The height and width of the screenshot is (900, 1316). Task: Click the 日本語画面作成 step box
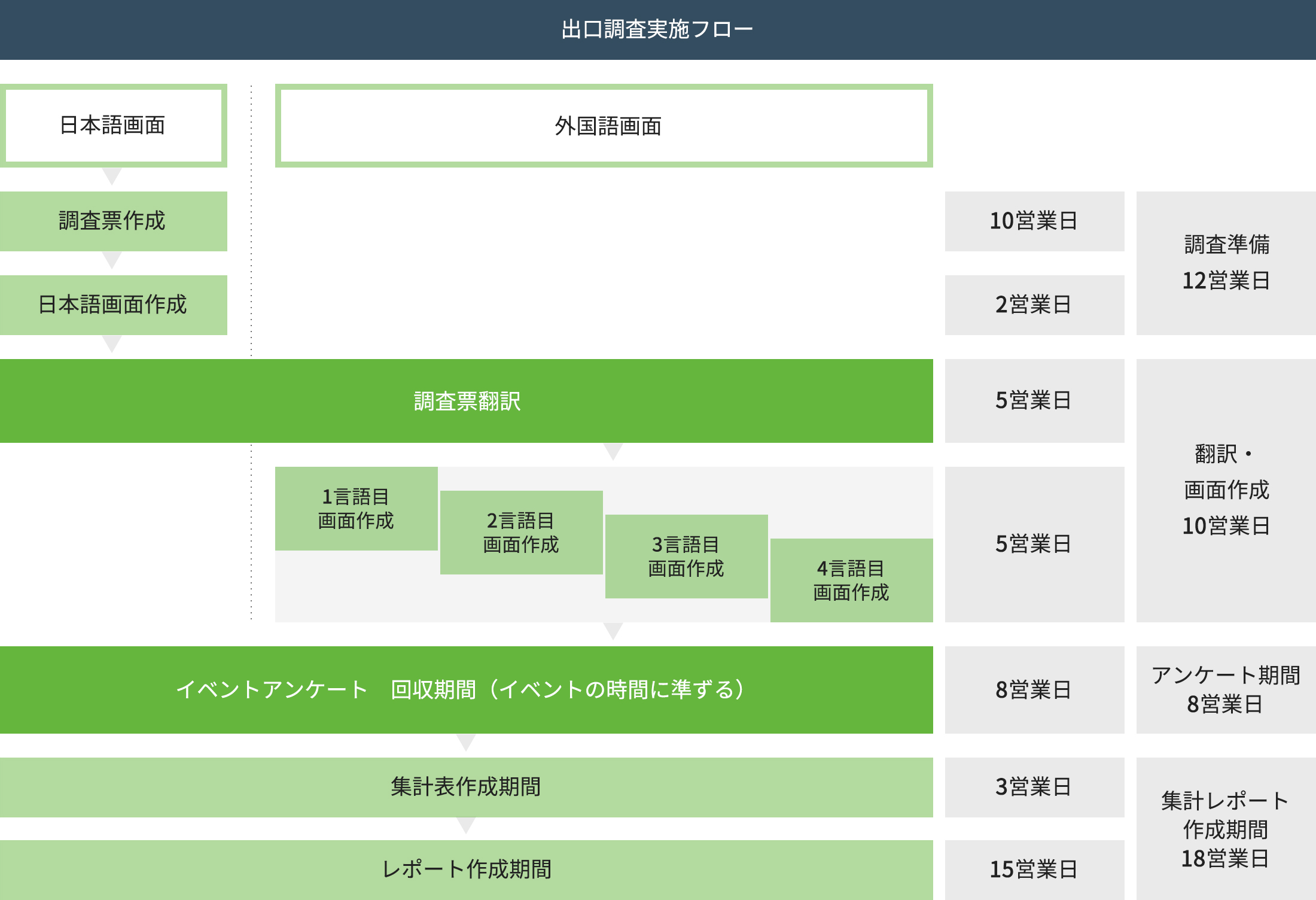point(114,305)
